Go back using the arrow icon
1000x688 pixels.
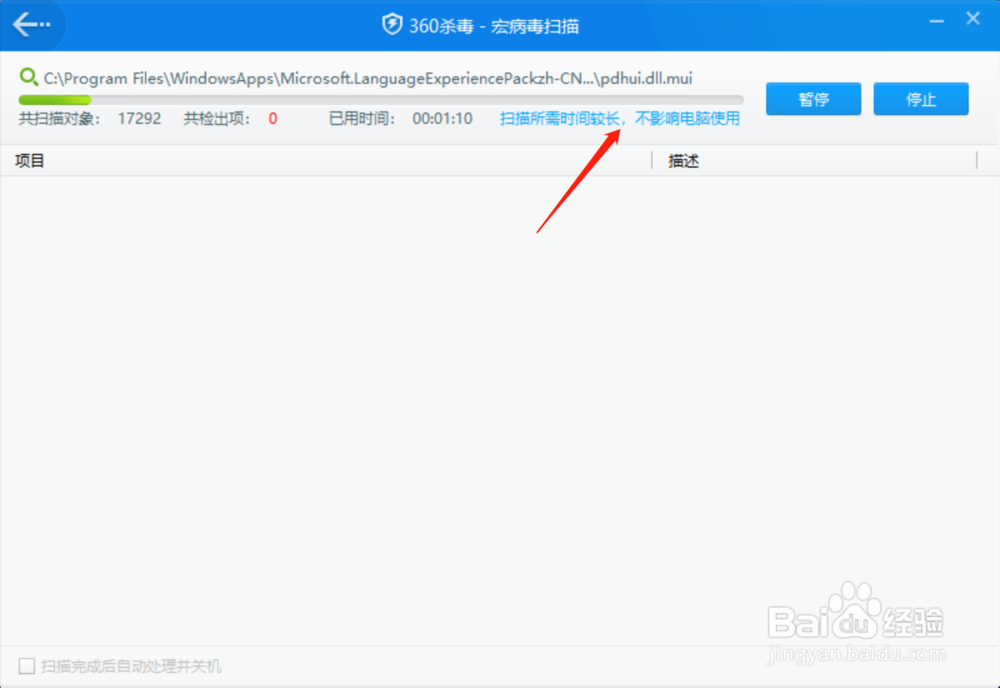click(x=31, y=25)
